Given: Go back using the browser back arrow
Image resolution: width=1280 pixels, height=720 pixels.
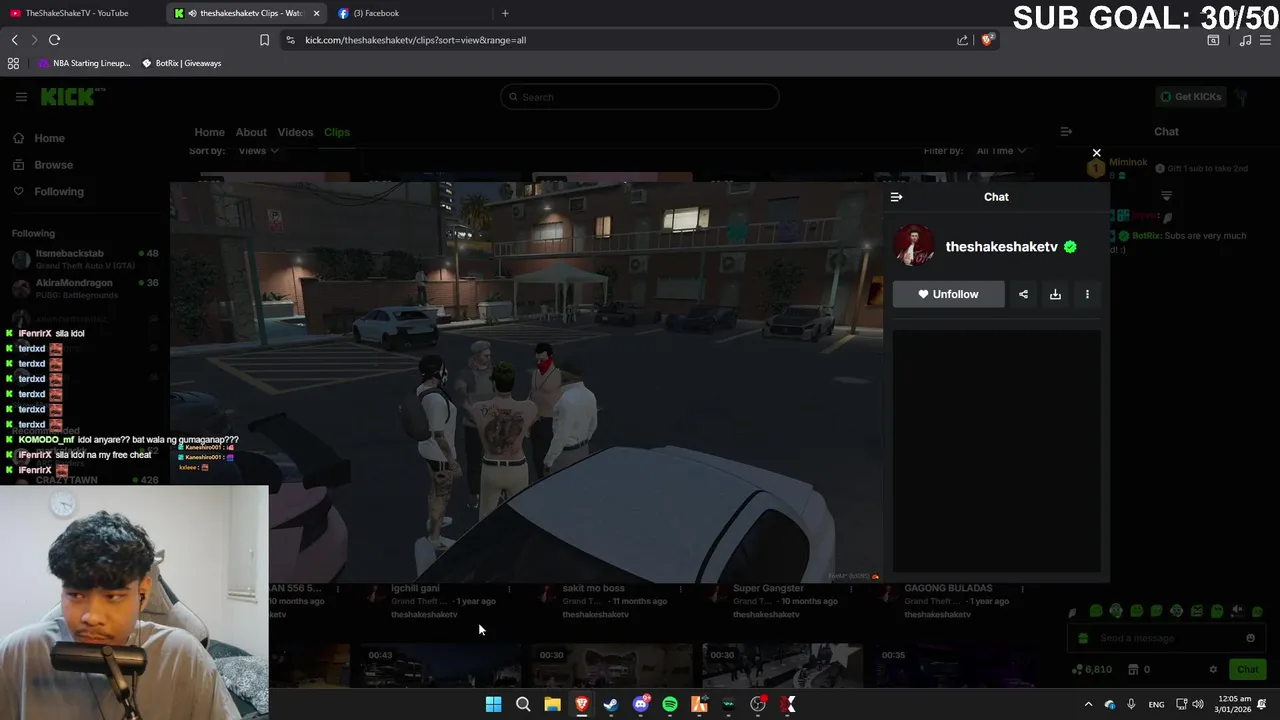Looking at the screenshot, I should [14, 40].
